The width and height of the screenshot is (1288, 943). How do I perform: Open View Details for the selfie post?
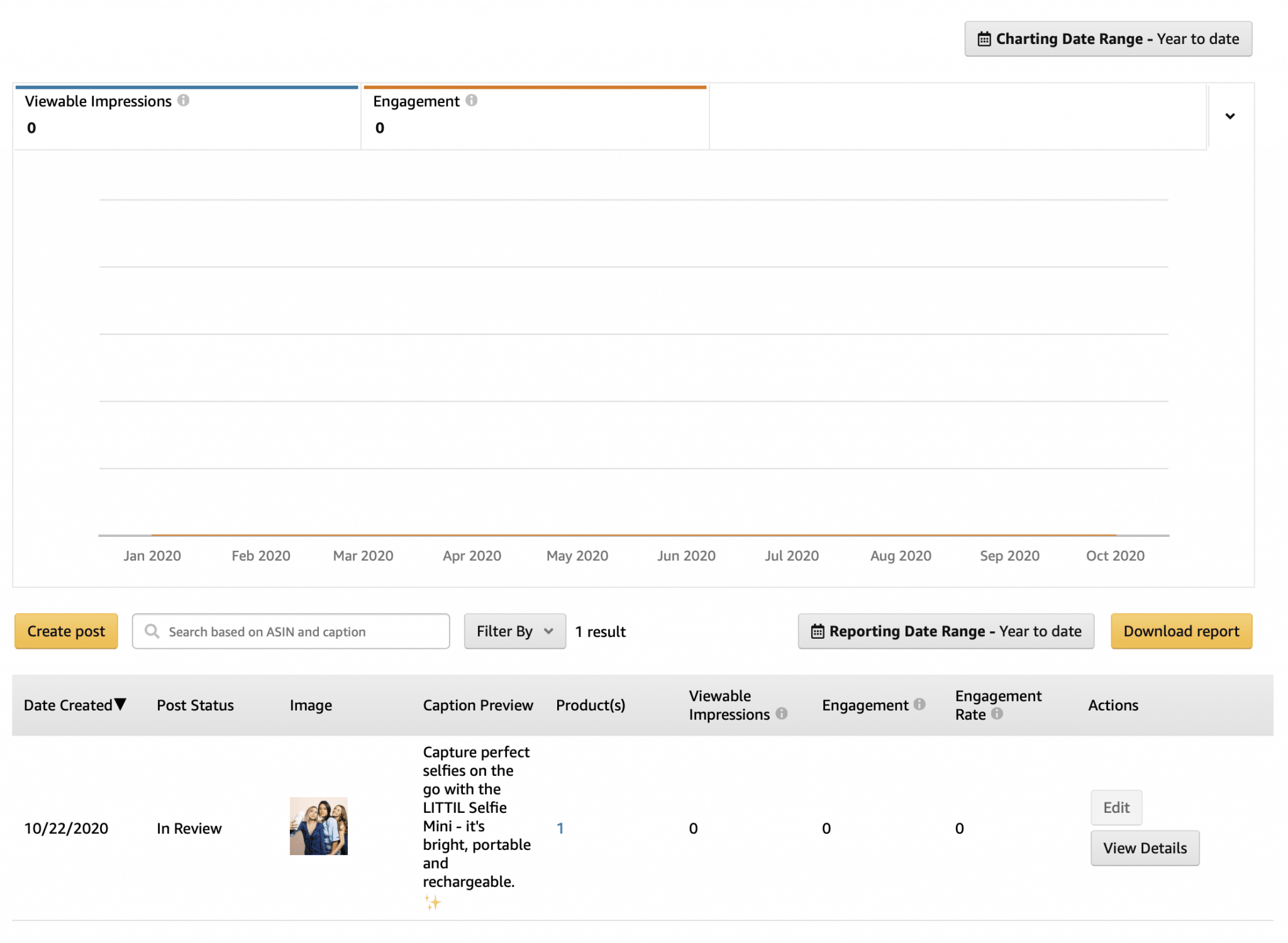(x=1145, y=847)
